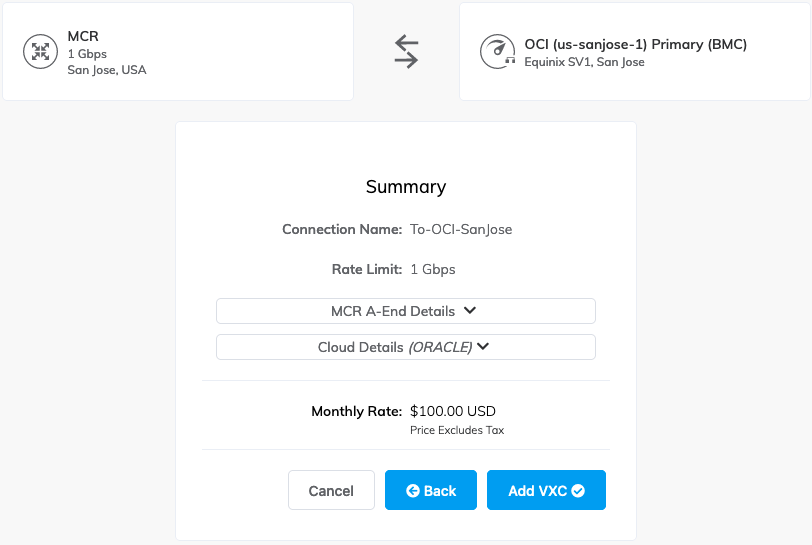Click the MCR router icon
The image size is (812, 545).
point(41,52)
